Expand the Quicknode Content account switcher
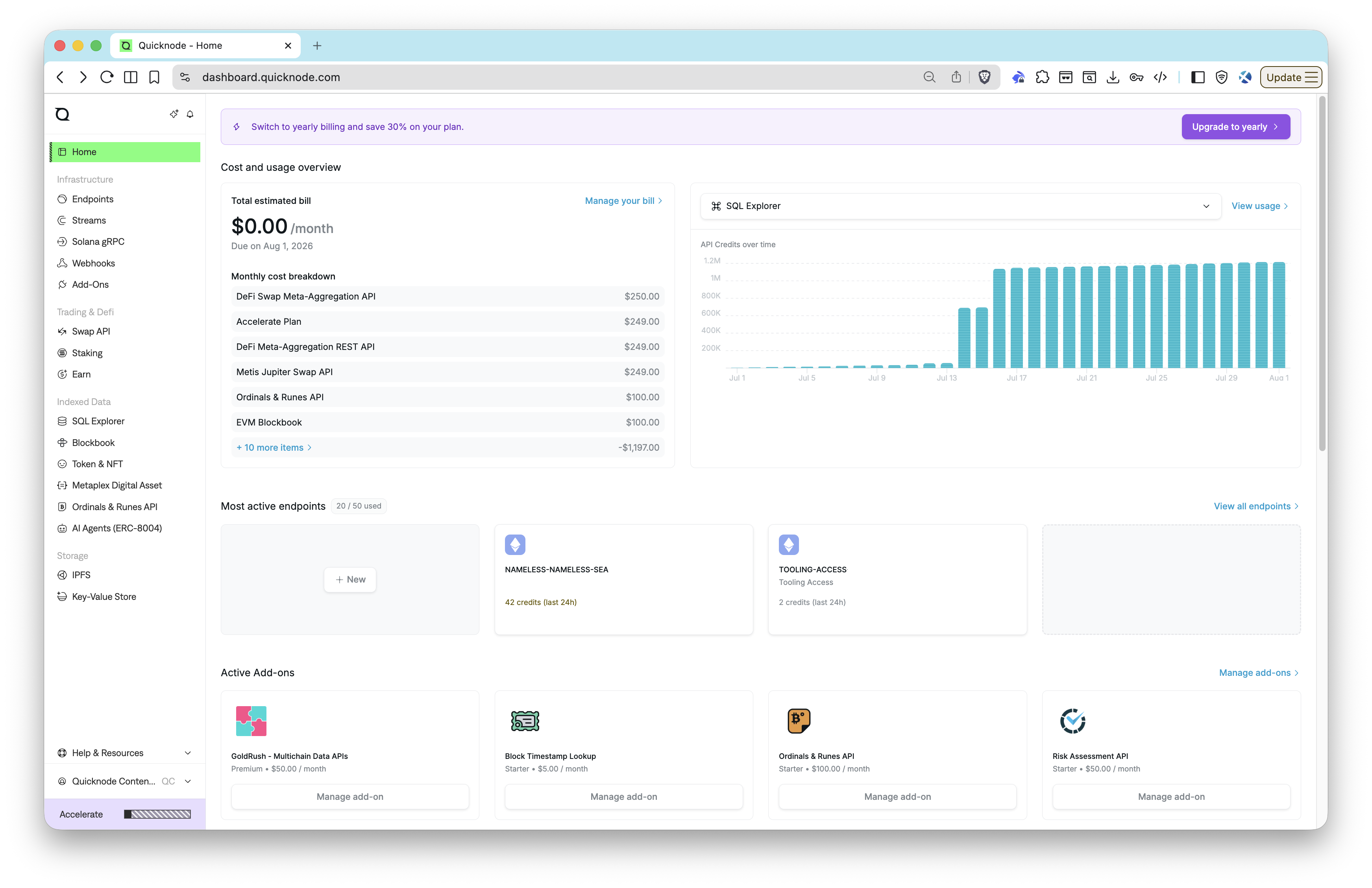 click(124, 781)
